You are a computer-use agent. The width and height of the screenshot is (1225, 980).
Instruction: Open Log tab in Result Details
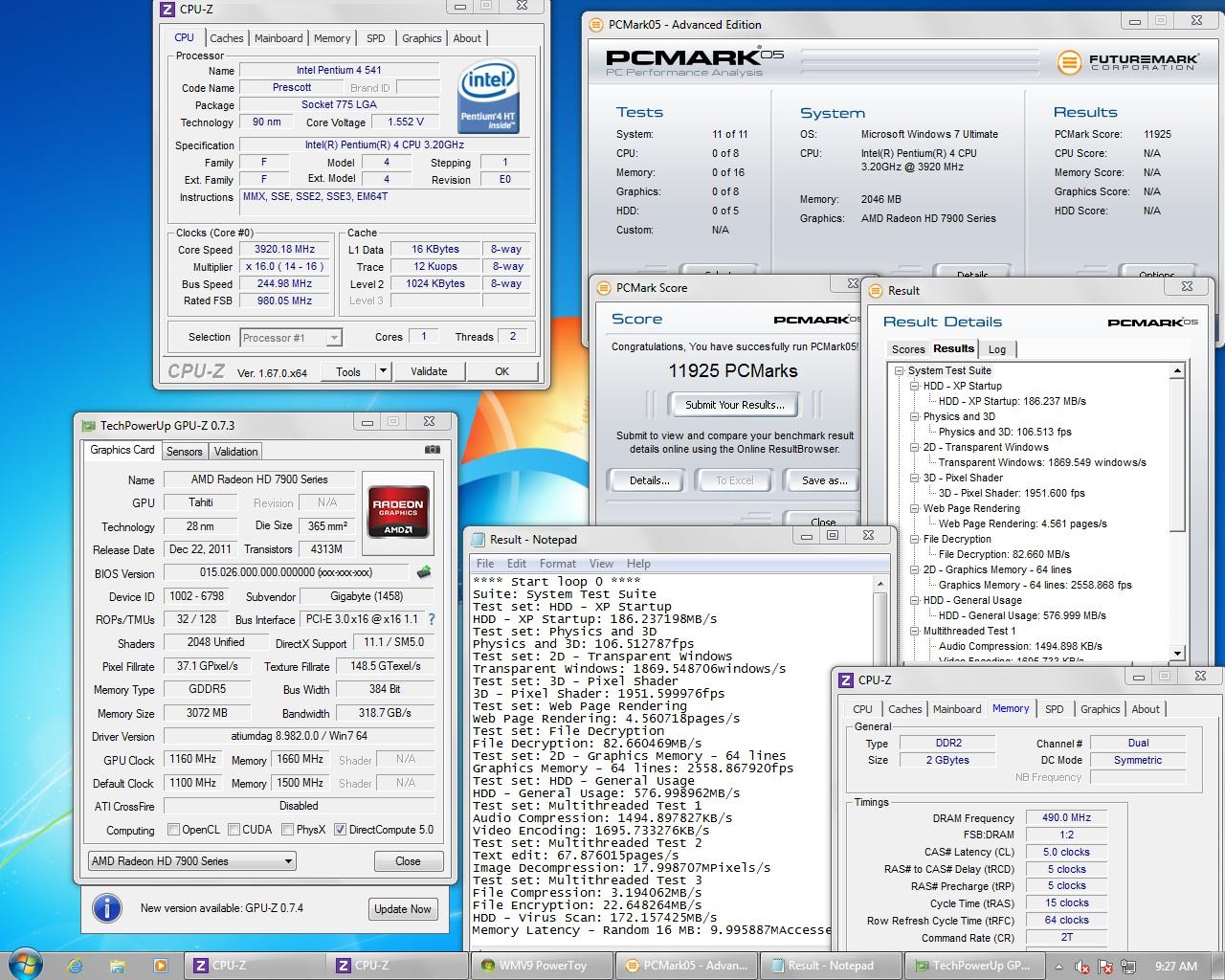point(997,349)
